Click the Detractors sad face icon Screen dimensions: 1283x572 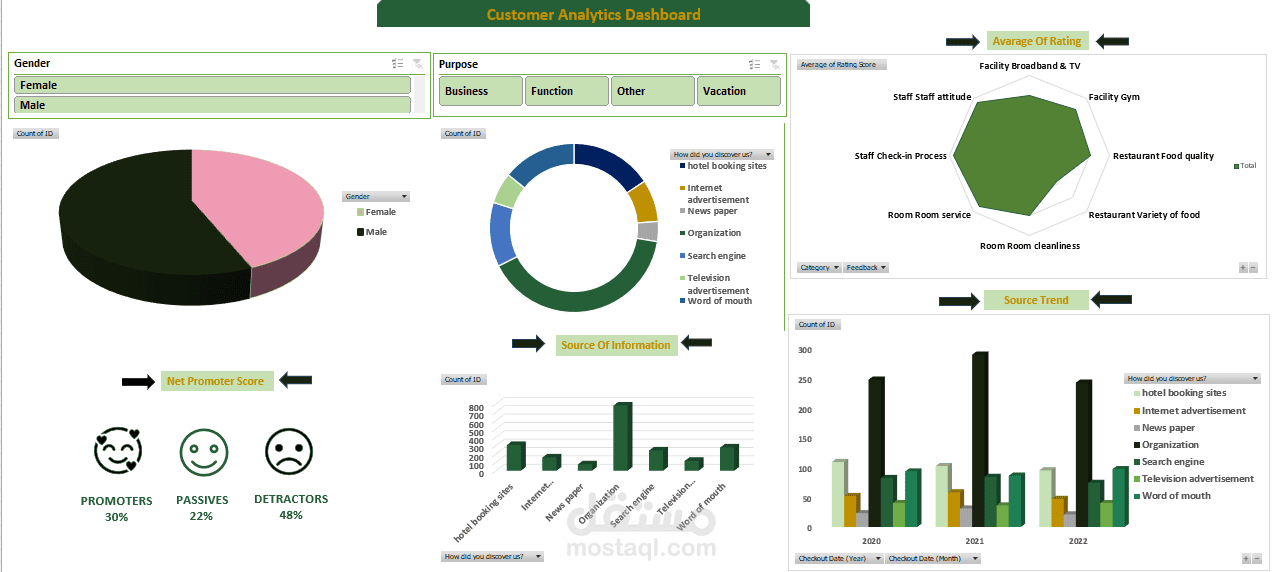pyautogui.click(x=289, y=452)
